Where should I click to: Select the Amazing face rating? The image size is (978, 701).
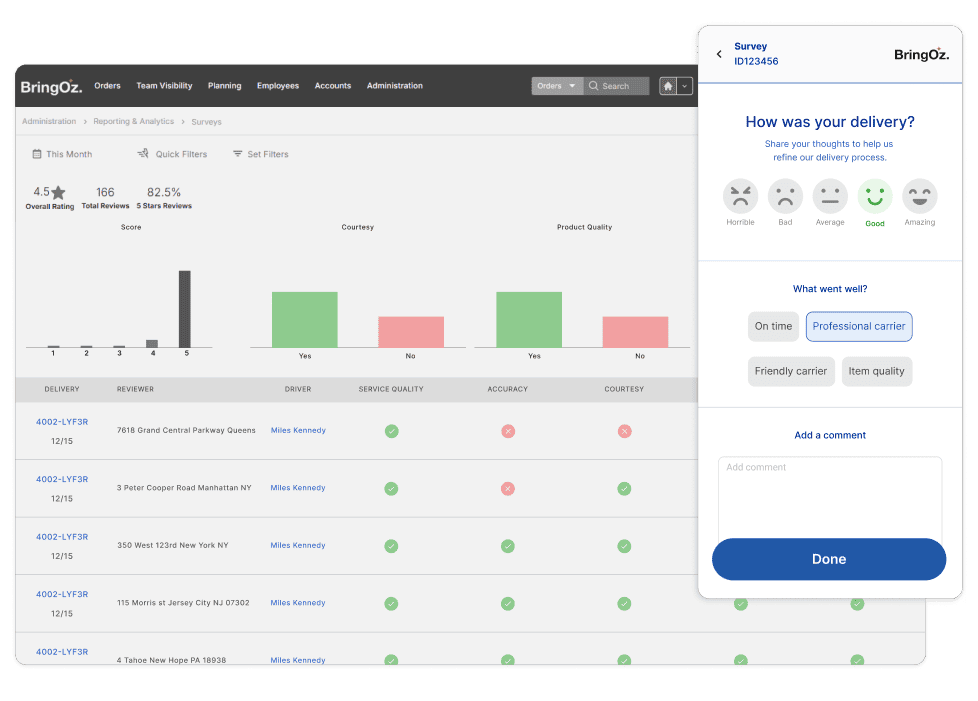pos(920,196)
